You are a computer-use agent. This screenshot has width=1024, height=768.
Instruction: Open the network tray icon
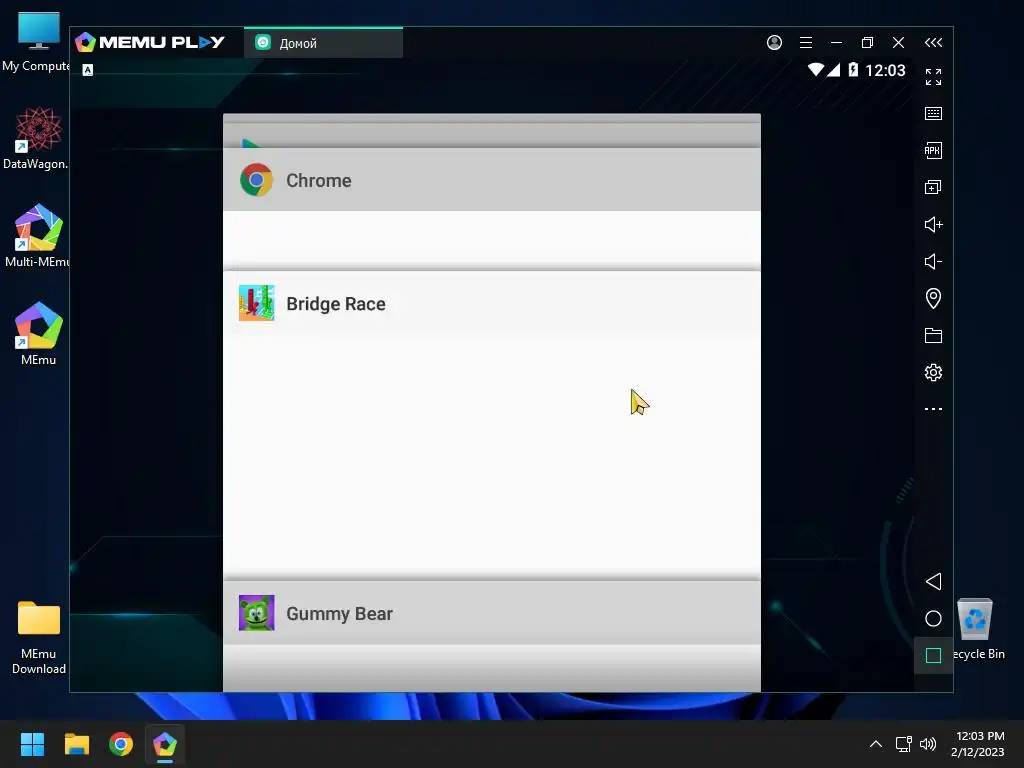pyautogui.click(x=904, y=744)
